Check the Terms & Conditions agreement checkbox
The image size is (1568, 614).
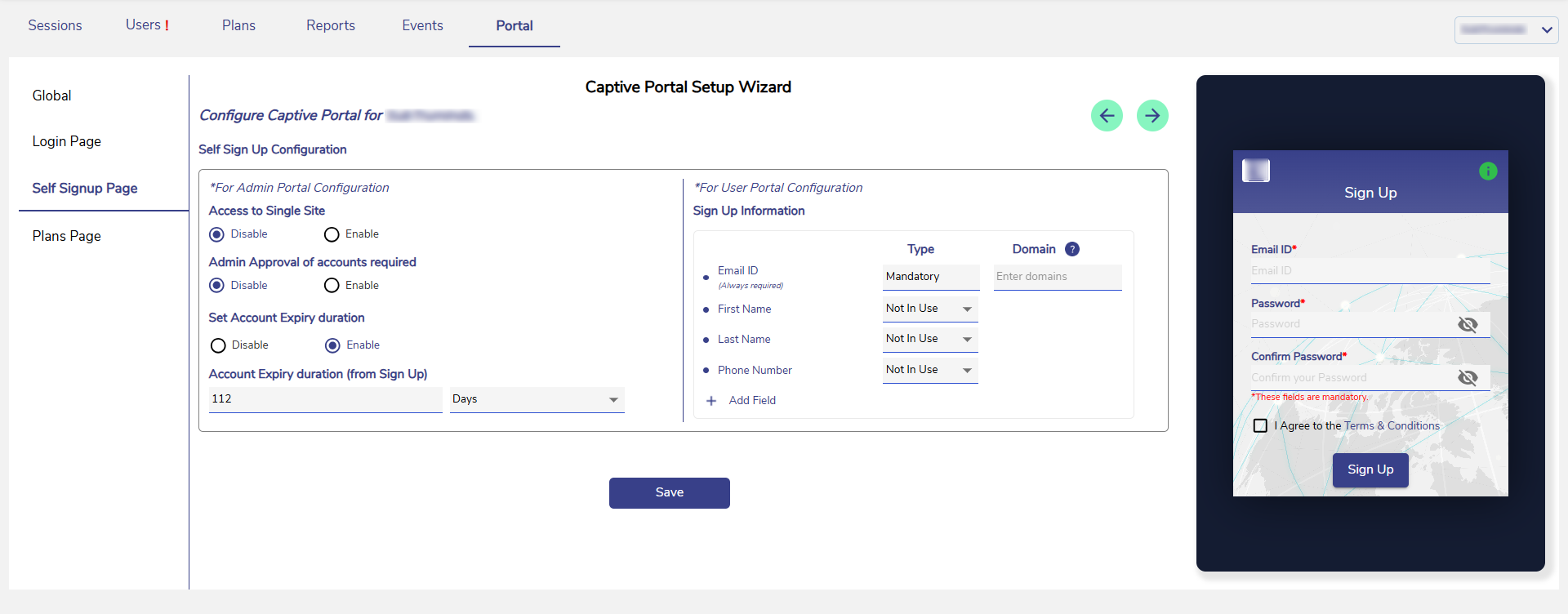coord(1260,426)
